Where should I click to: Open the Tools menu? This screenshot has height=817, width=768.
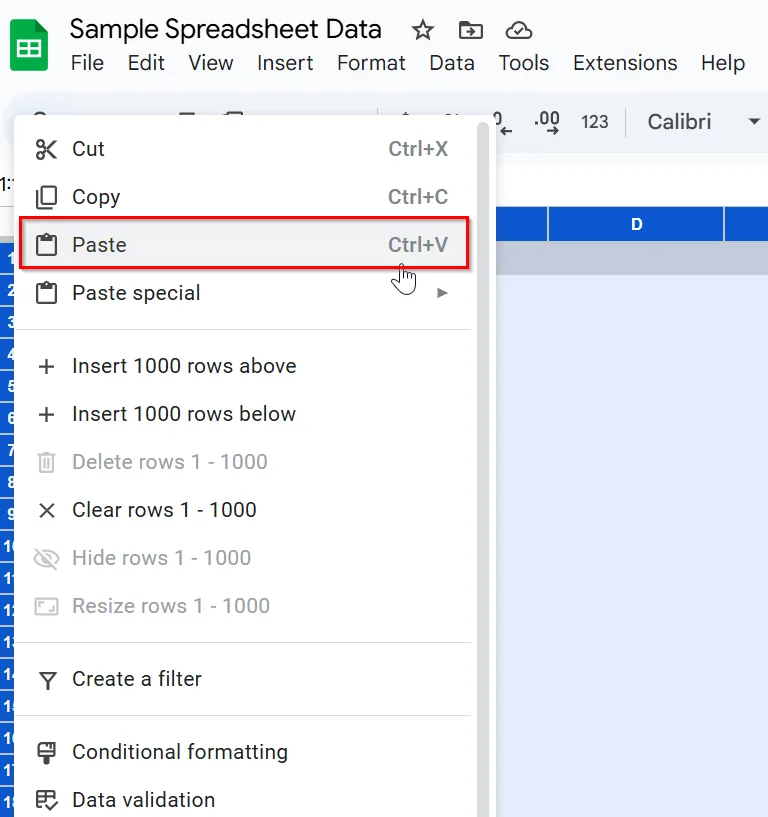point(524,63)
